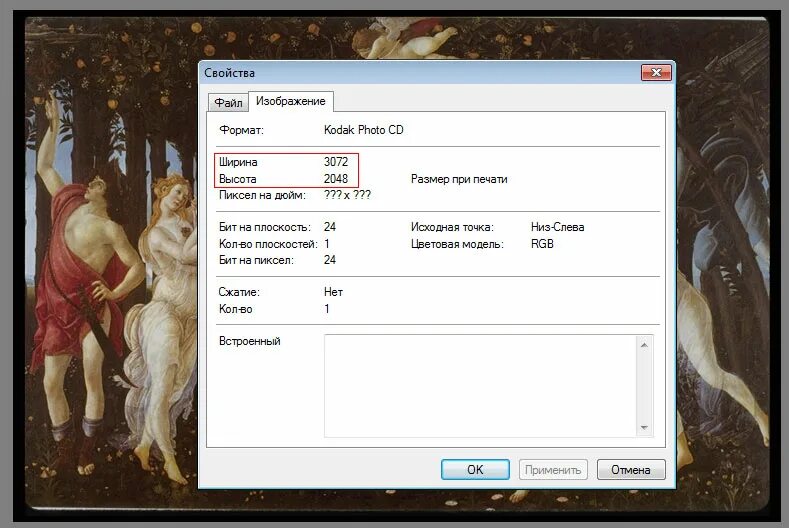Viewport: 789px width, 528px height.
Task: Click the scrollbar up arrow in Встроенный box
Action: 644,345
